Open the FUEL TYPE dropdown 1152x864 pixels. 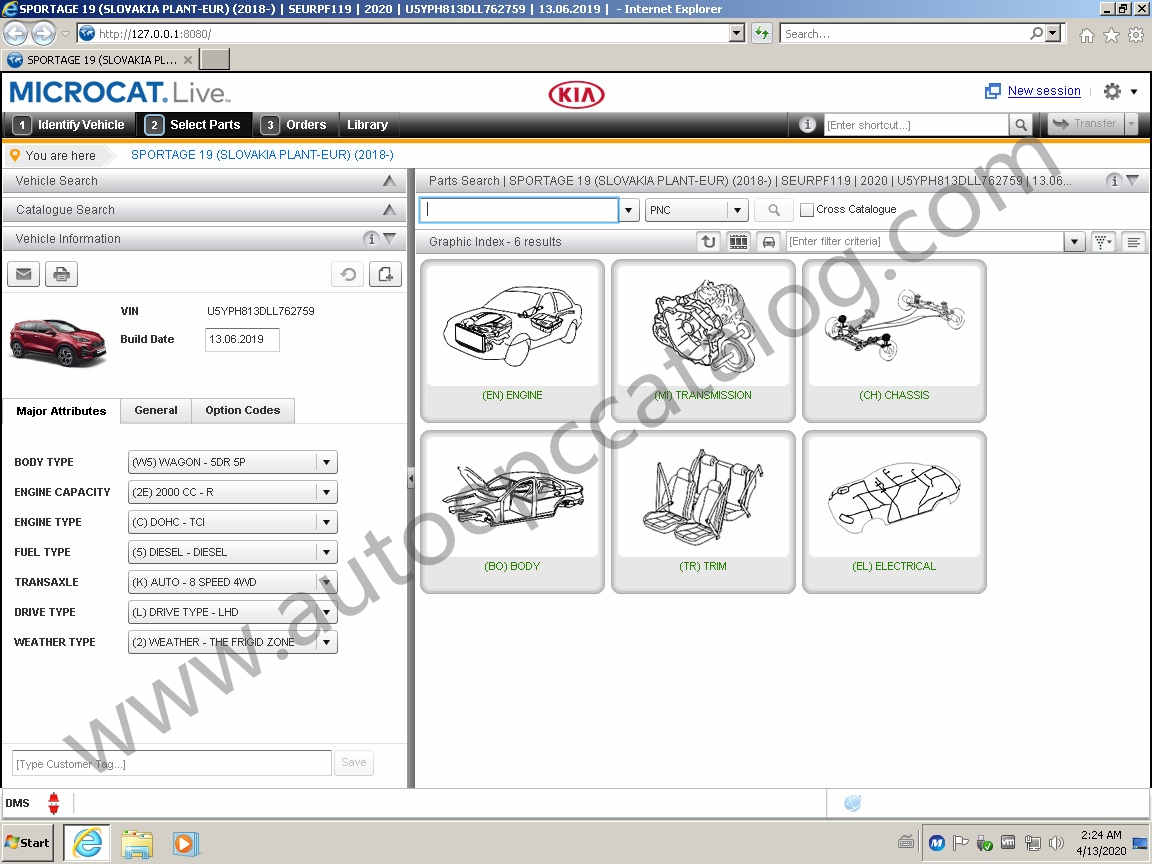tap(327, 552)
